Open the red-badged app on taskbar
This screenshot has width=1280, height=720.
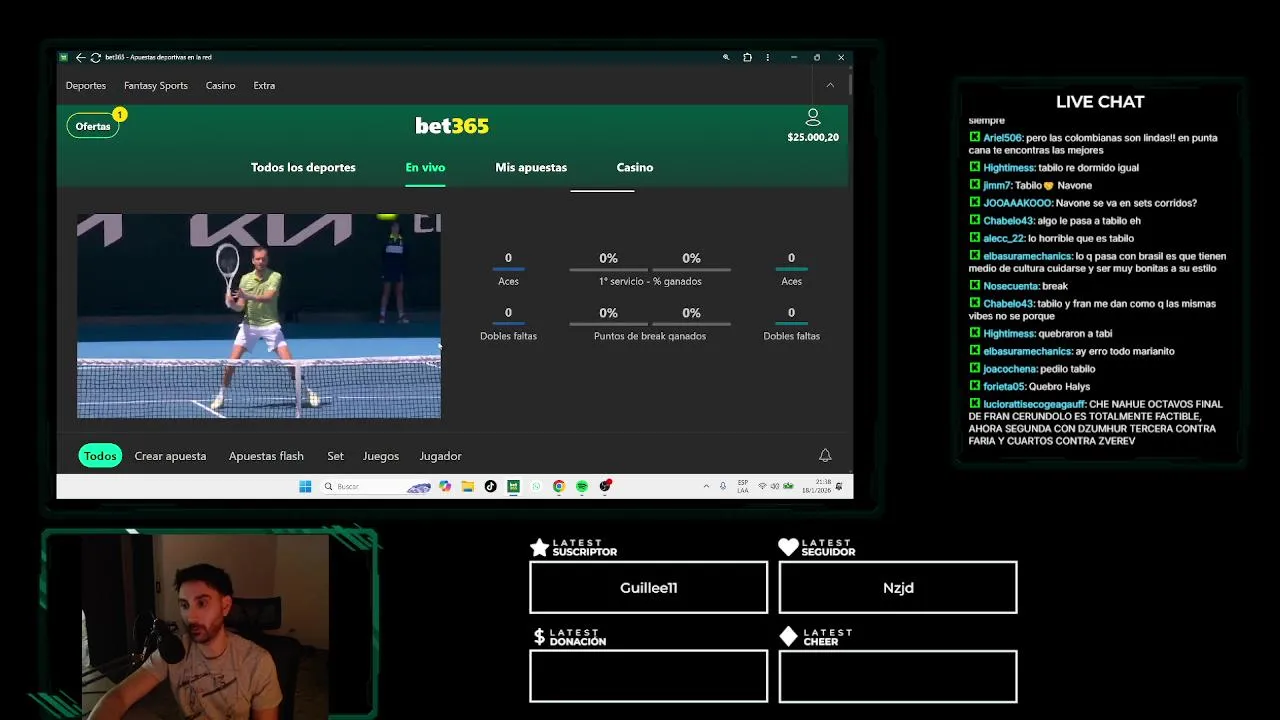[x=605, y=486]
